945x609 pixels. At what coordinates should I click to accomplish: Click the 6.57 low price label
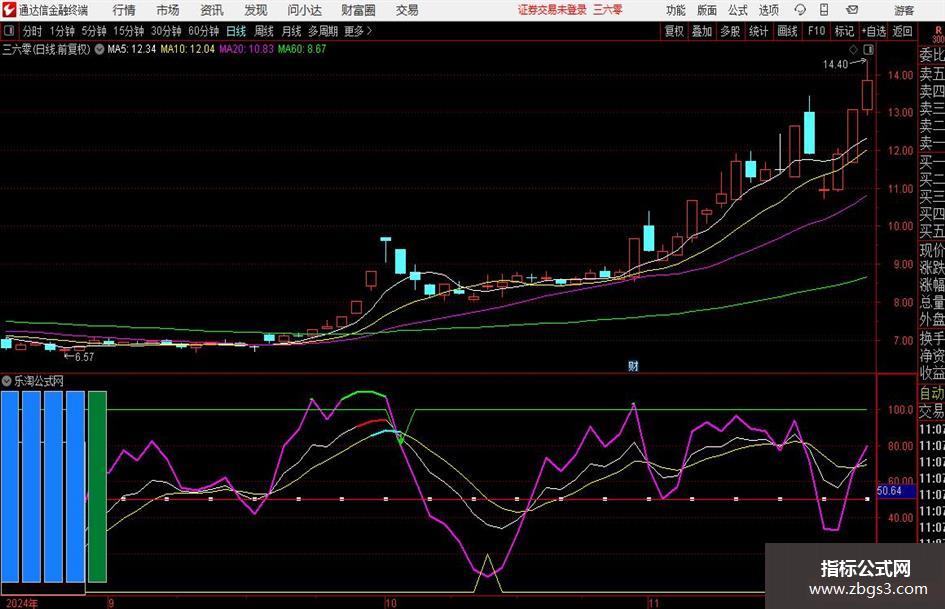(84, 357)
